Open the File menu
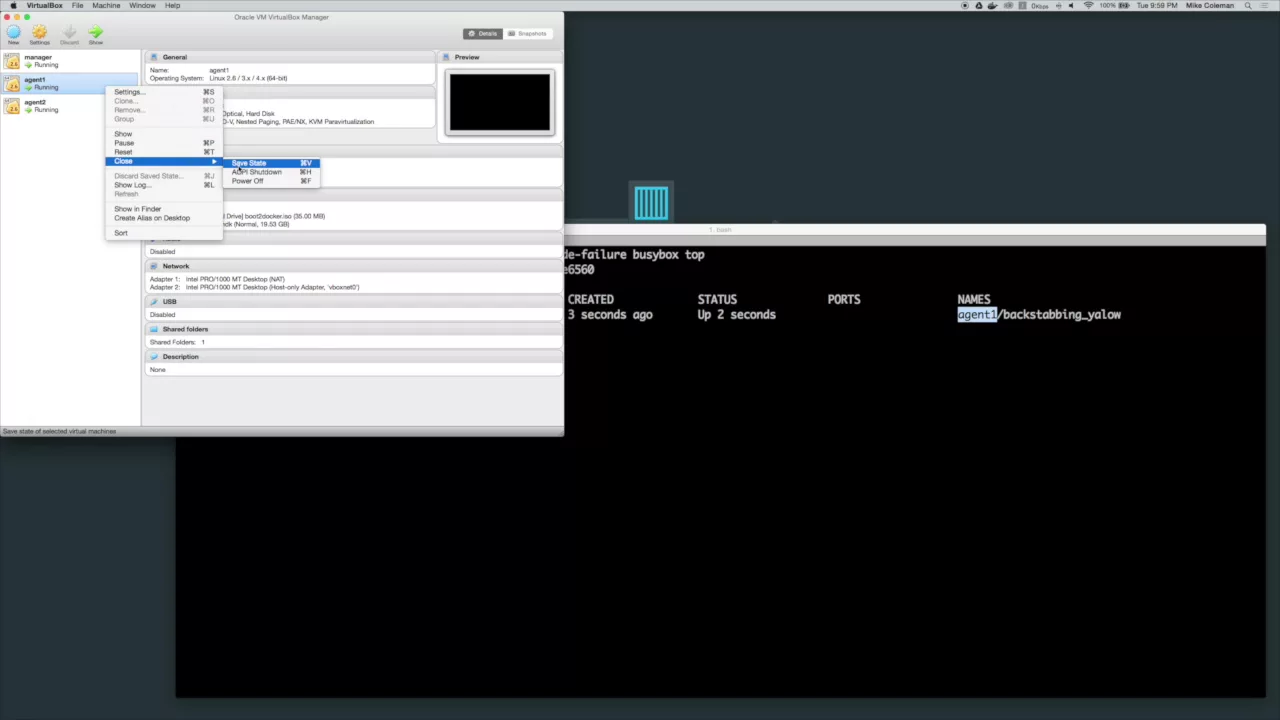The height and width of the screenshot is (720, 1280). pos(77,5)
